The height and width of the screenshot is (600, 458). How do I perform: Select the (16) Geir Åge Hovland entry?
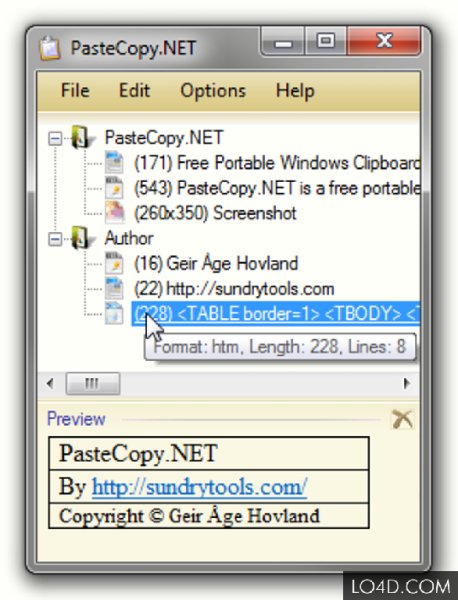click(216, 264)
